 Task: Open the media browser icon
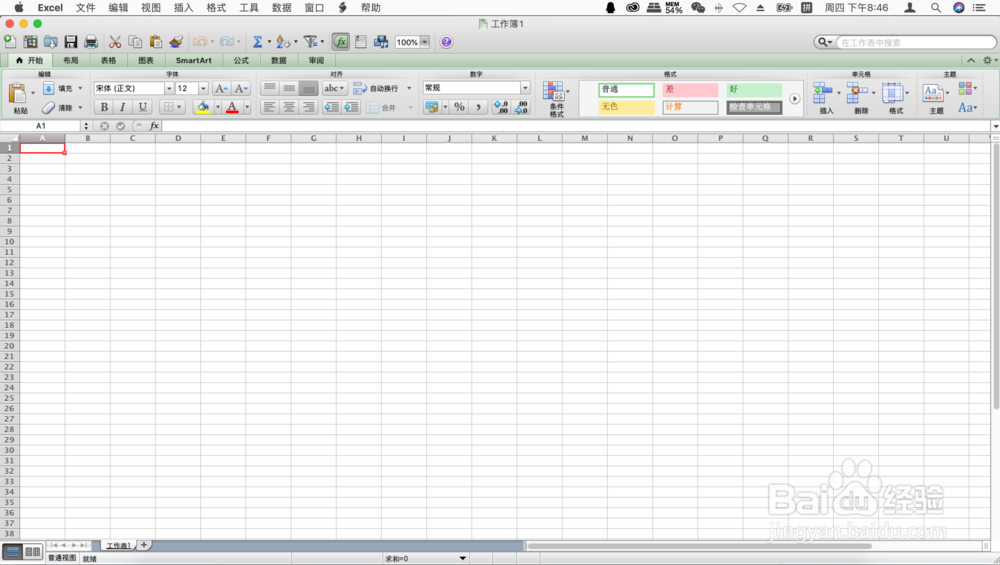381,41
